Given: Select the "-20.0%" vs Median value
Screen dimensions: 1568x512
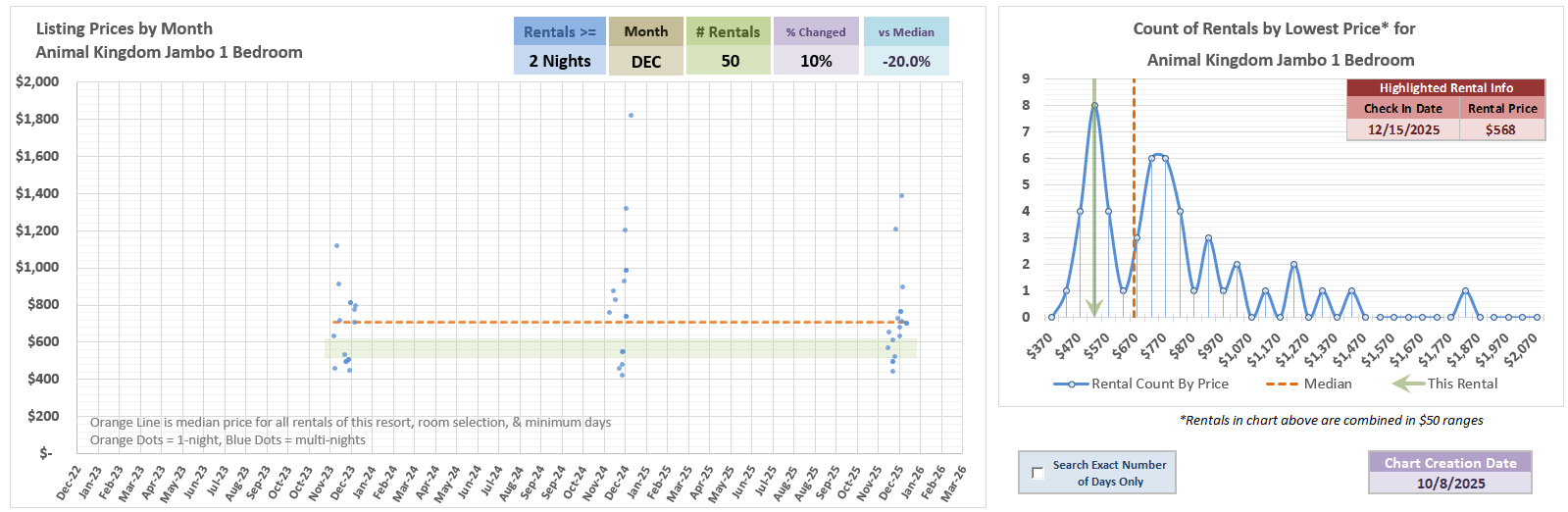Looking at the screenshot, I should [905, 61].
